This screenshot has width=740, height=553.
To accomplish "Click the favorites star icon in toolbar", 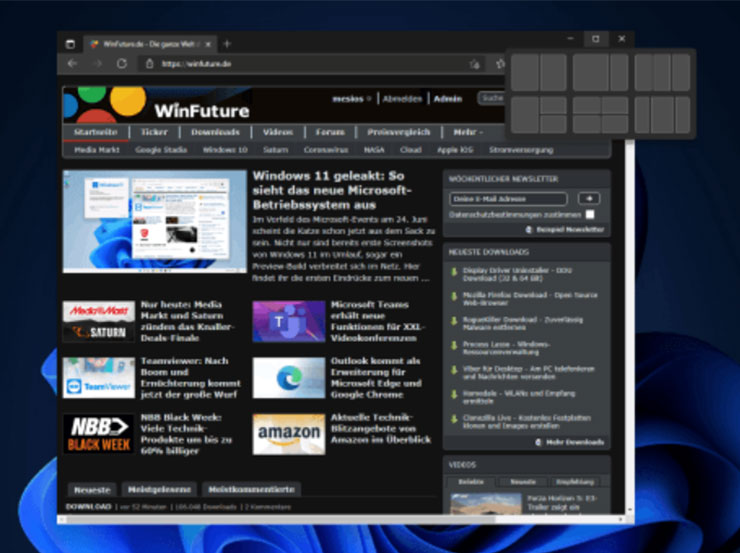I will pyautogui.click(x=499, y=63).
